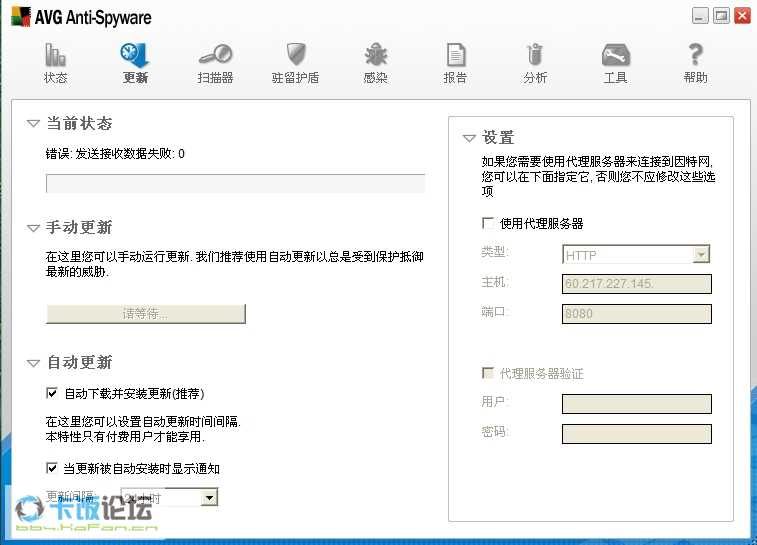Maximize the AVG Anti-Spyware window

pyautogui.click(x=721, y=15)
